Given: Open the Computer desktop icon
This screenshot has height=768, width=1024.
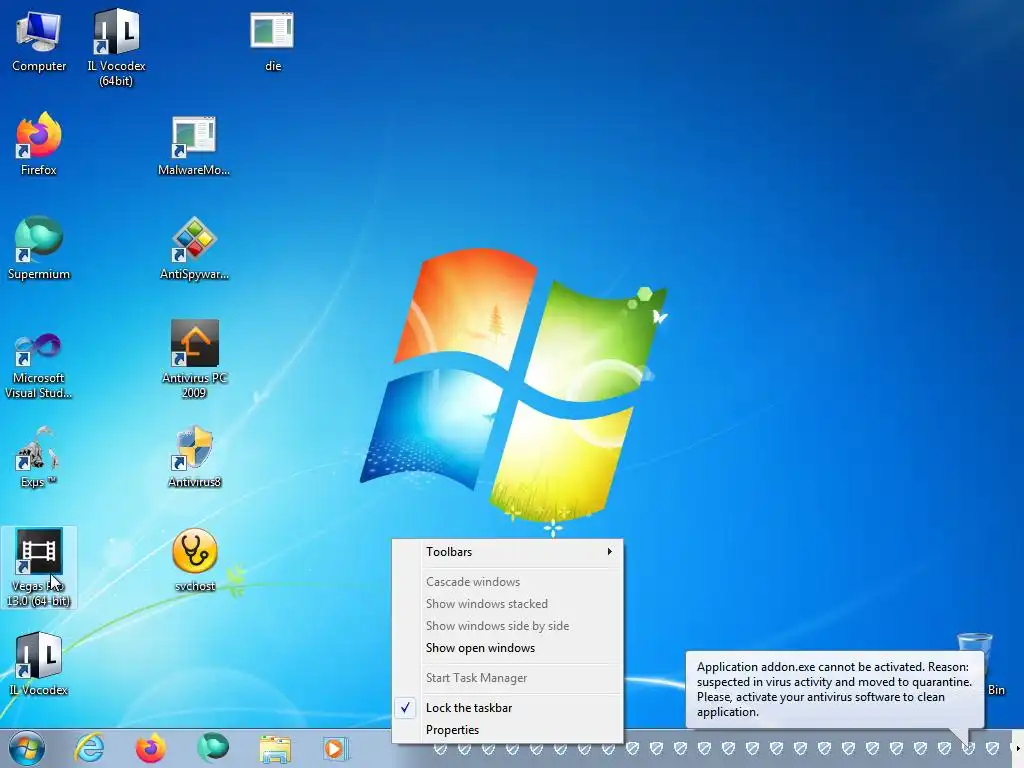Looking at the screenshot, I should tap(39, 41).
